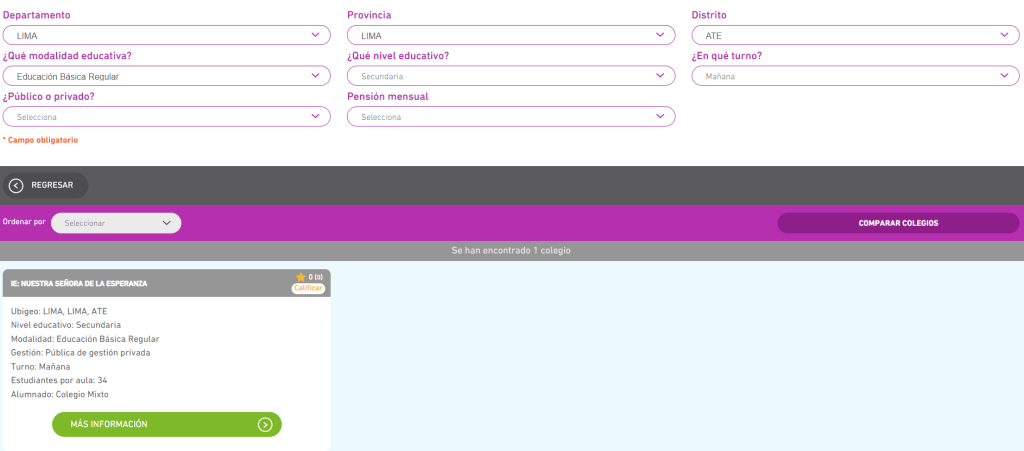1024x451 pixels.
Task: Open the Pensión mensual dropdown
Action: pos(510,117)
